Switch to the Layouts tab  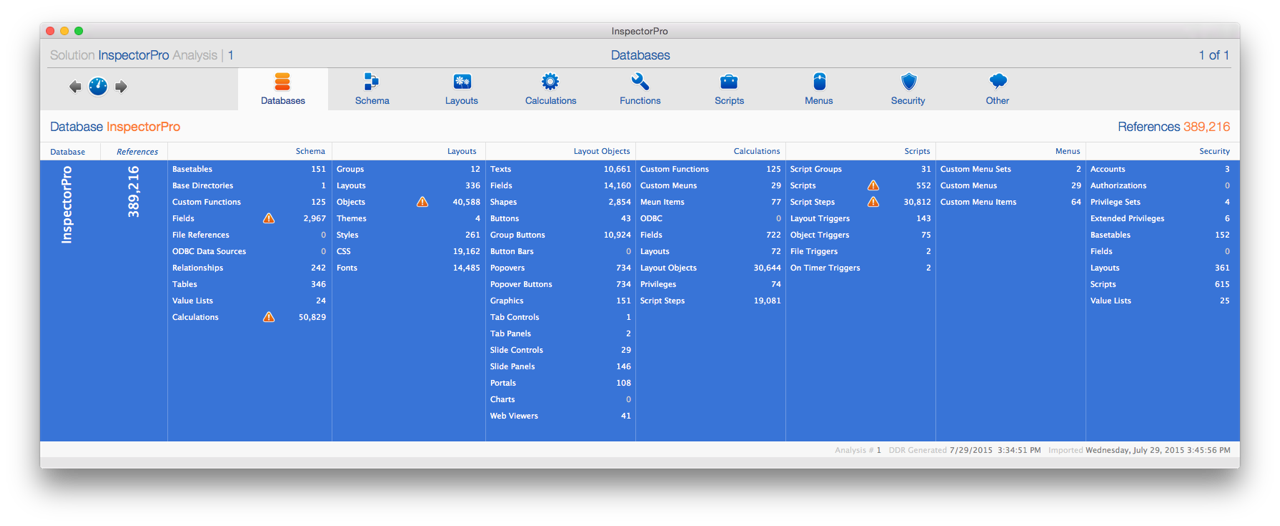click(461, 89)
